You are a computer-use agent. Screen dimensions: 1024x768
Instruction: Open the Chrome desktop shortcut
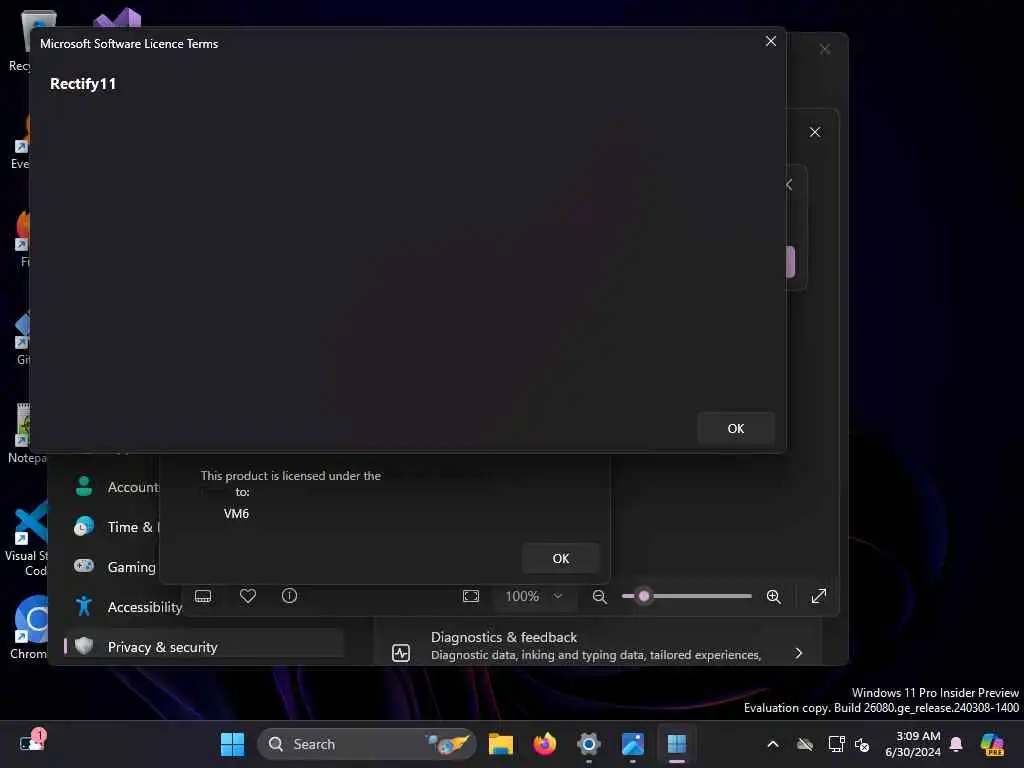(29, 628)
